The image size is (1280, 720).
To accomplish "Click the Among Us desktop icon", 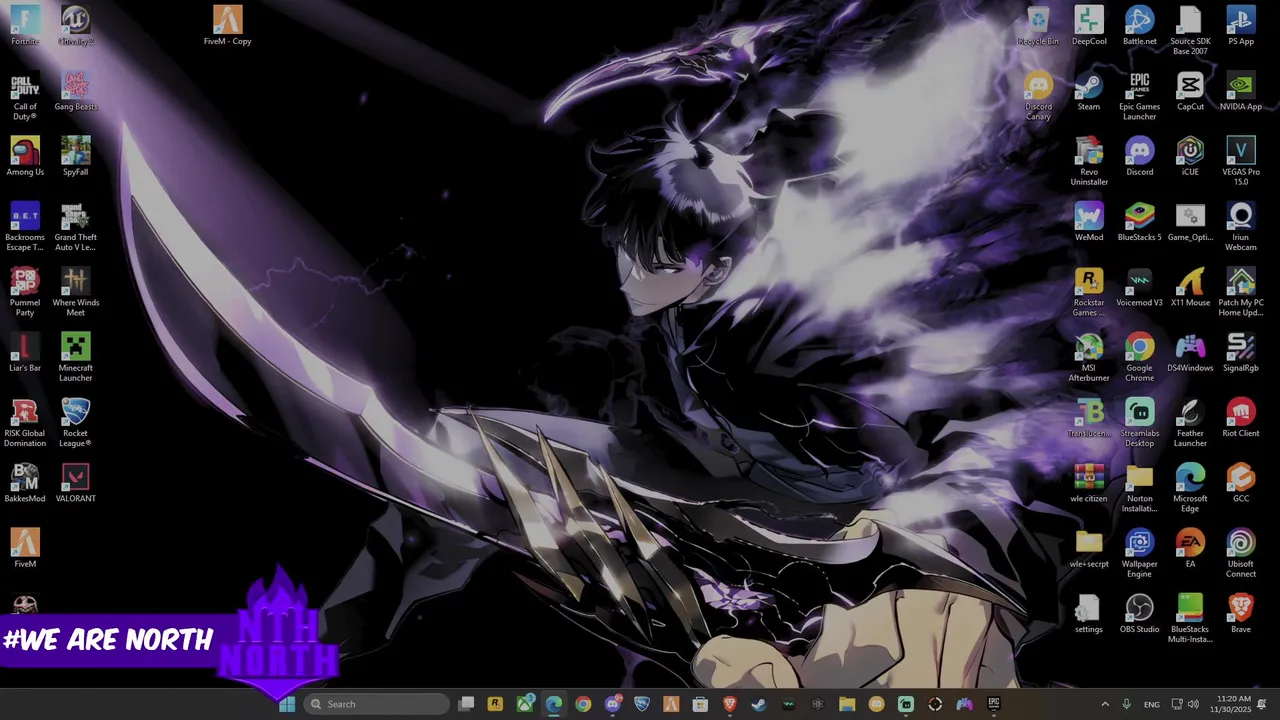I will [x=25, y=156].
